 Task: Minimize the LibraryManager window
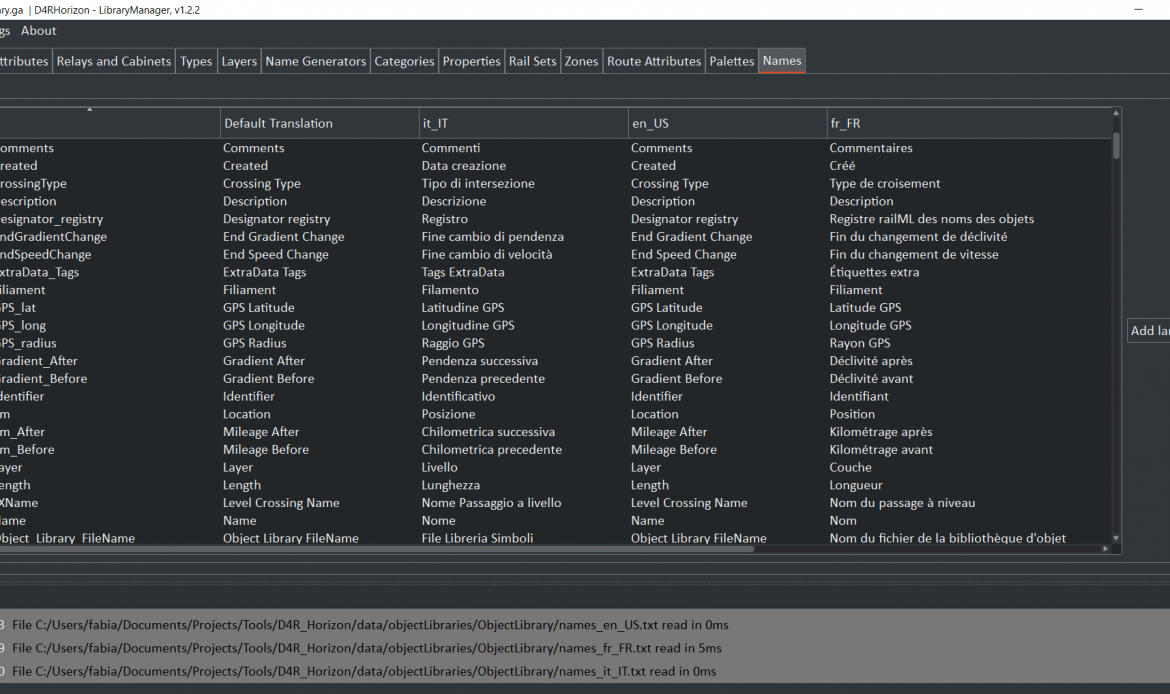[x=1138, y=9]
